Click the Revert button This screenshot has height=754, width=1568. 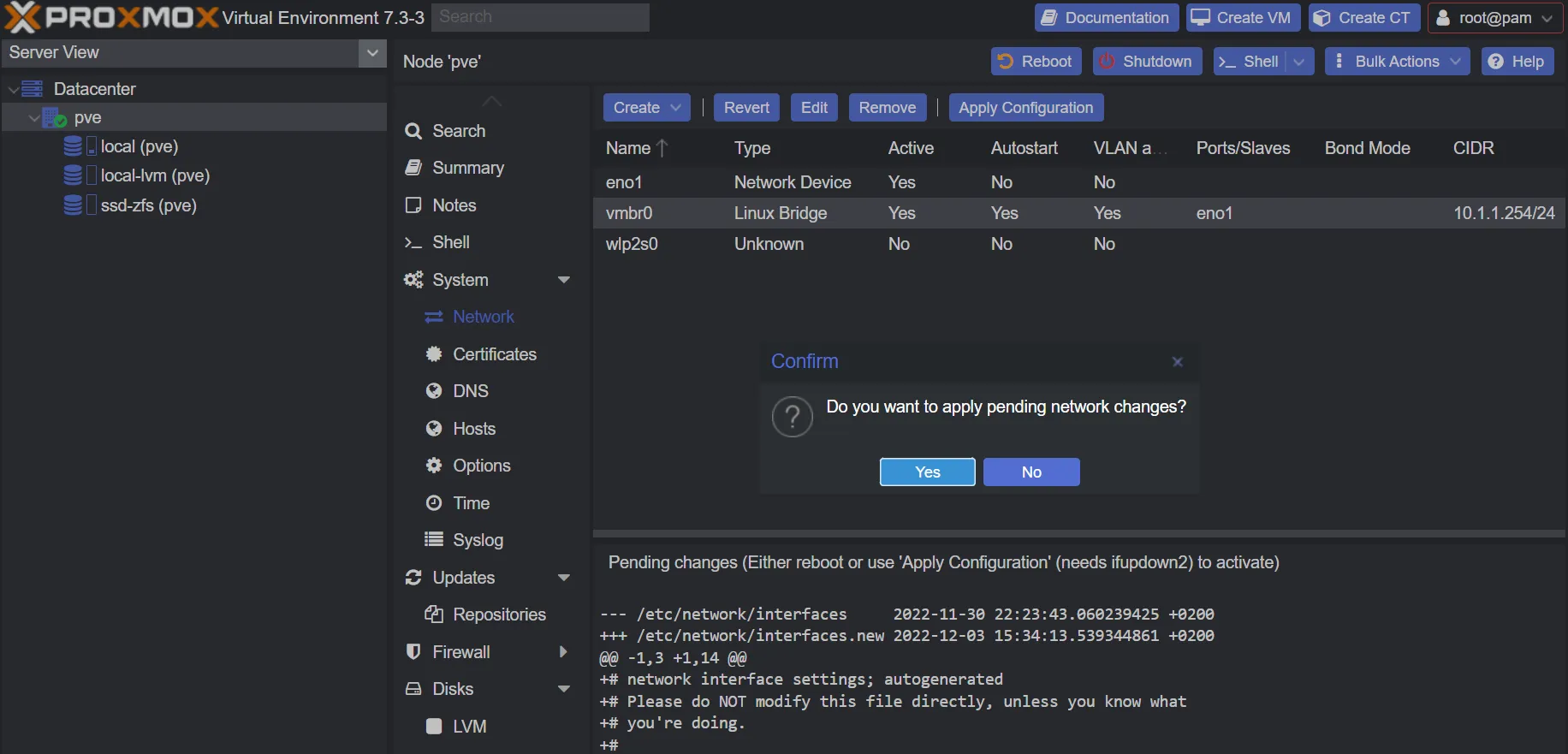point(746,108)
